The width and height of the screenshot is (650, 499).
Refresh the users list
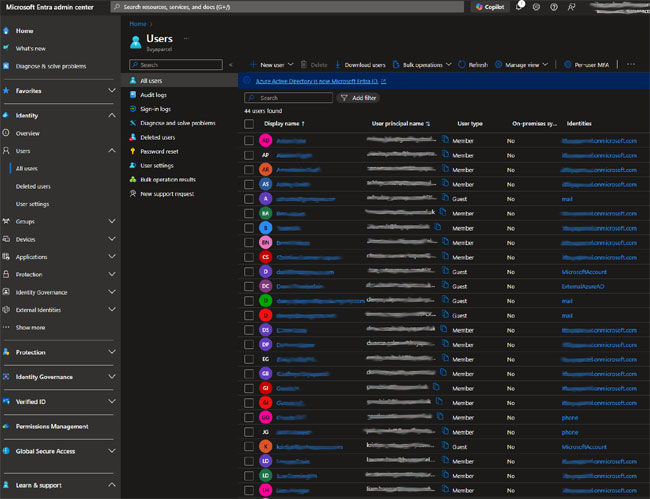pos(473,65)
